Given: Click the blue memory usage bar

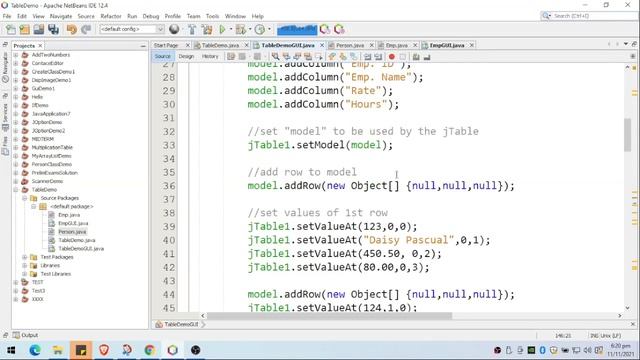Looking at the screenshot, I should [x=297, y=29].
